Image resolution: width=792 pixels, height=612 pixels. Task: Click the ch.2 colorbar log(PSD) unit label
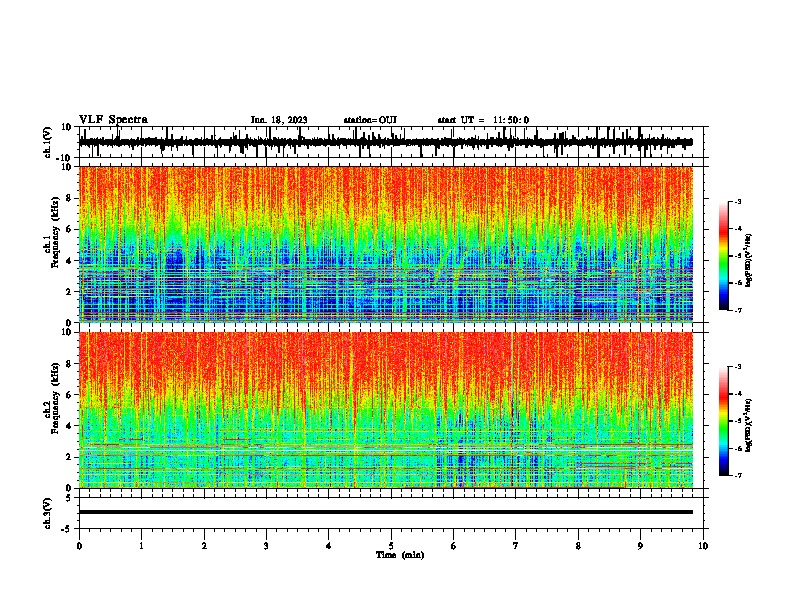coord(749,425)
